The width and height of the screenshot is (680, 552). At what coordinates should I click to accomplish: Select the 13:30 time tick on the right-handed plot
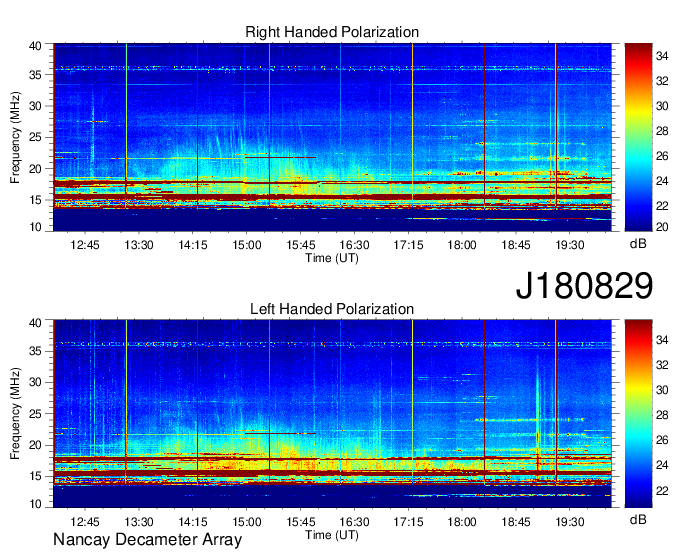139,245
